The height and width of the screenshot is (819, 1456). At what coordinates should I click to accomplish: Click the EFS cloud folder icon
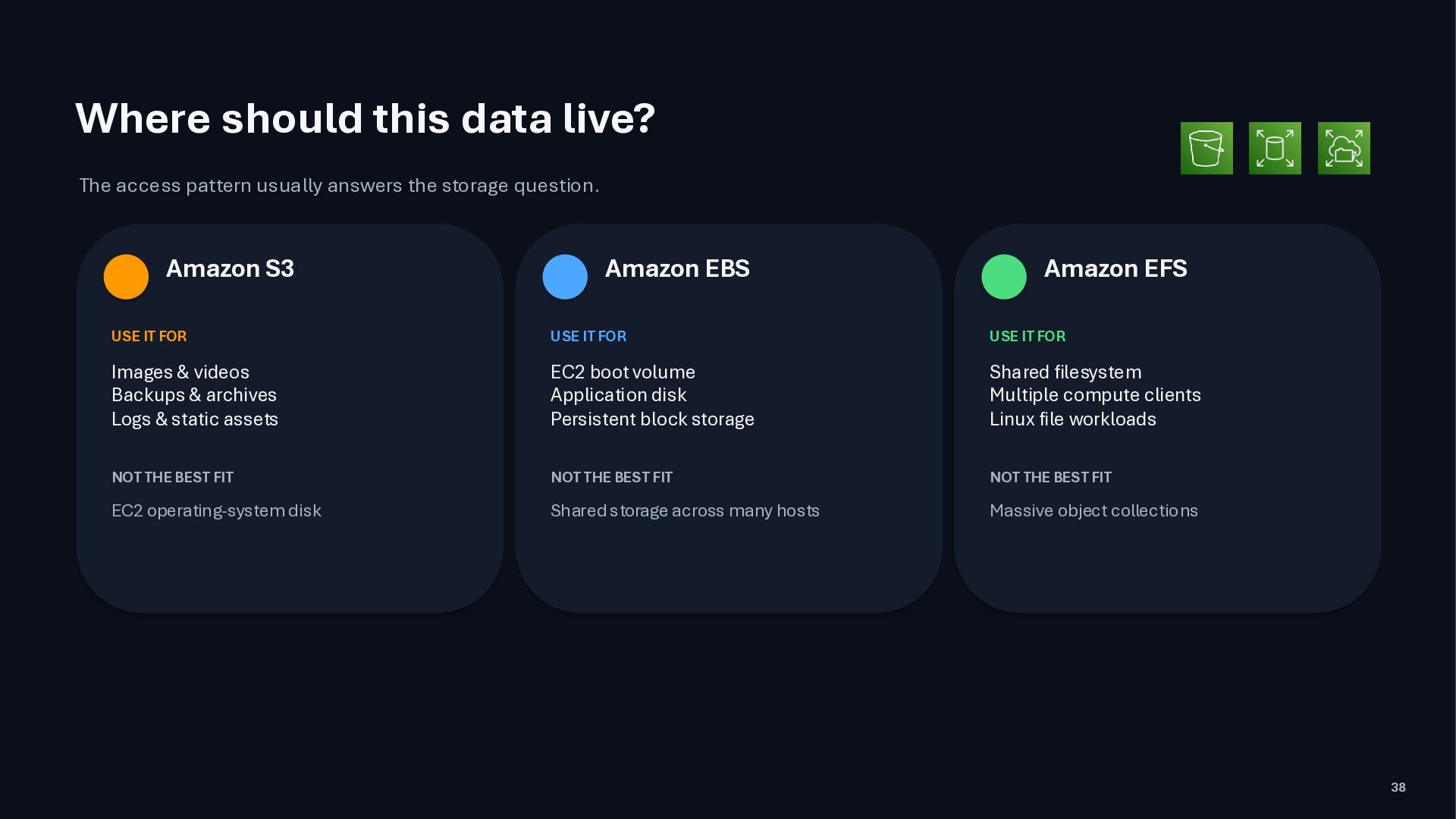[x=1344, y=148]
